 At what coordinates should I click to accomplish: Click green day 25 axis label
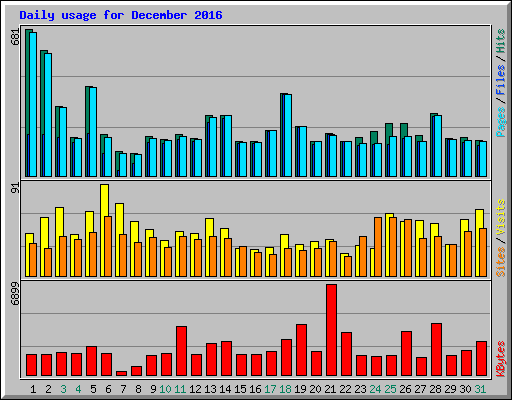tap(390, 389)
